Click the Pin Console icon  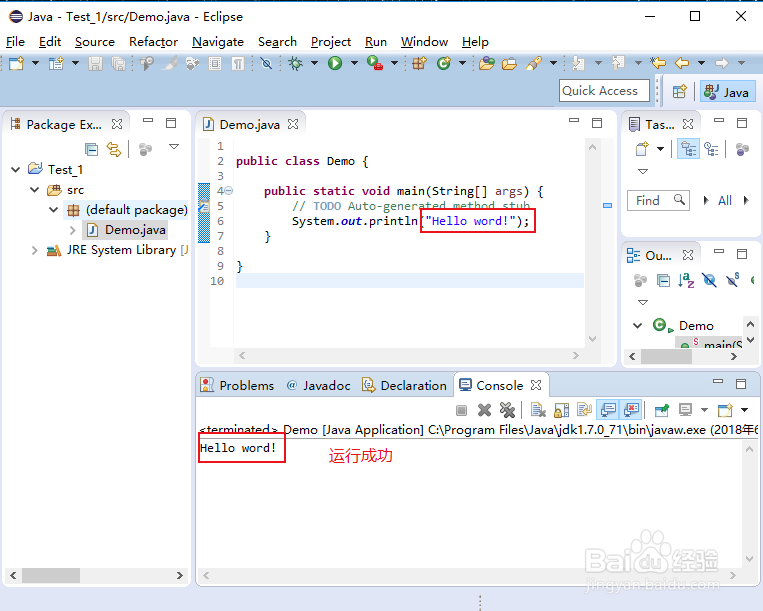(x=661, y=410)
